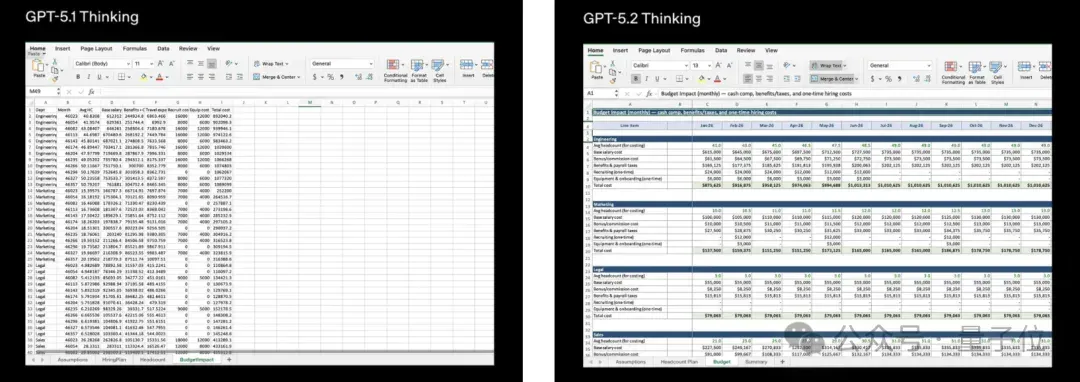Open Borders dropdown in GPT-5.1 window
Screen dimensions: 1080x382
129,77
